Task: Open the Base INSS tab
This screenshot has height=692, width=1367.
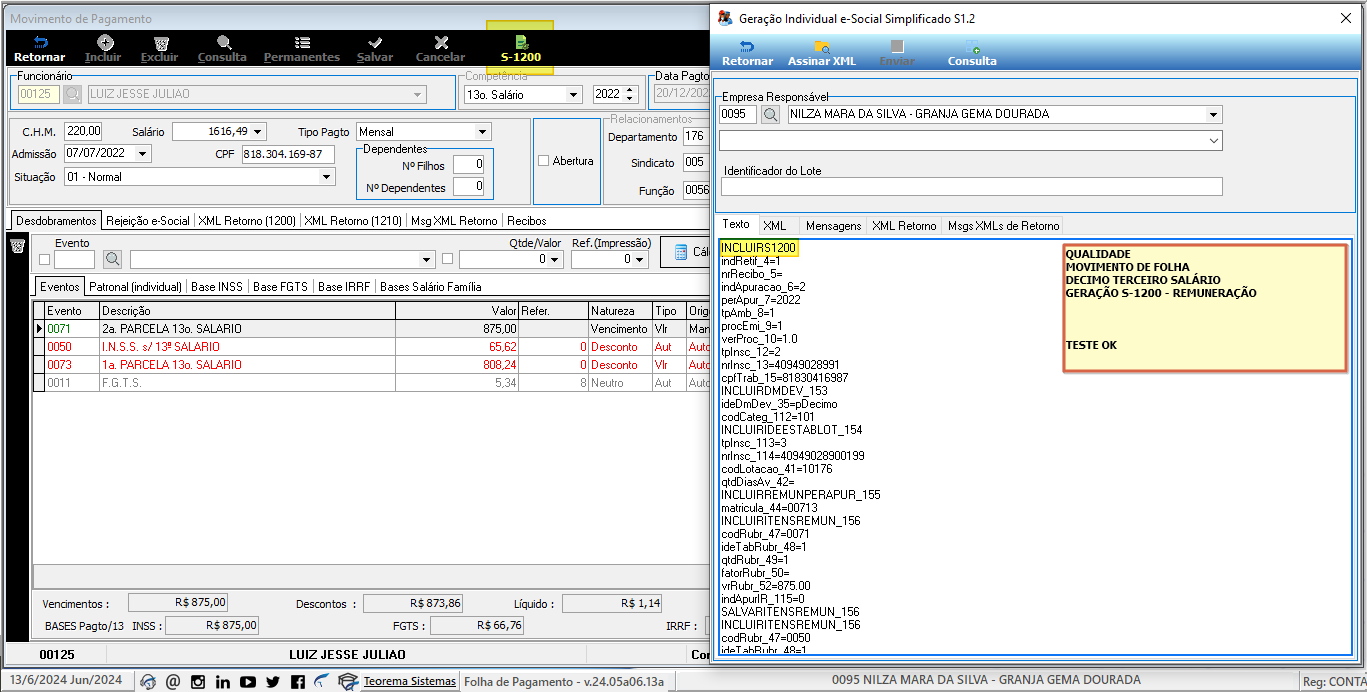Action: coord(217,287)
